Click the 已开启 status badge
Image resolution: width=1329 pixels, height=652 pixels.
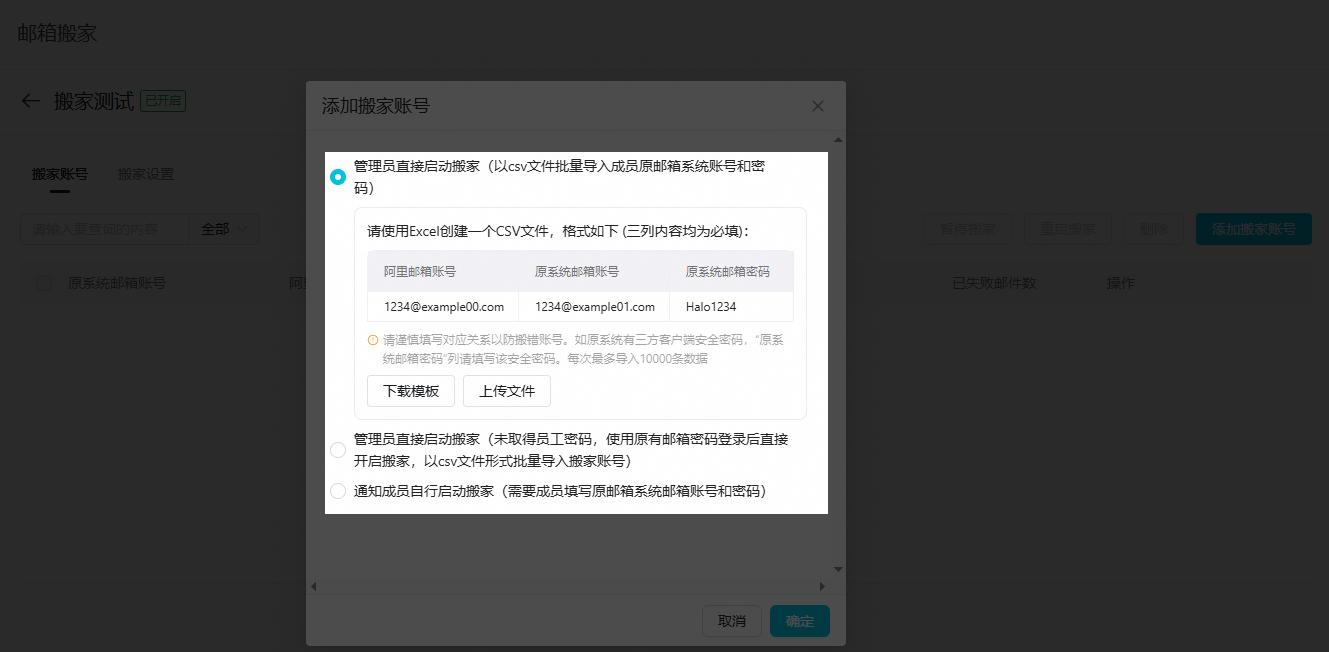tap(163, 101)
